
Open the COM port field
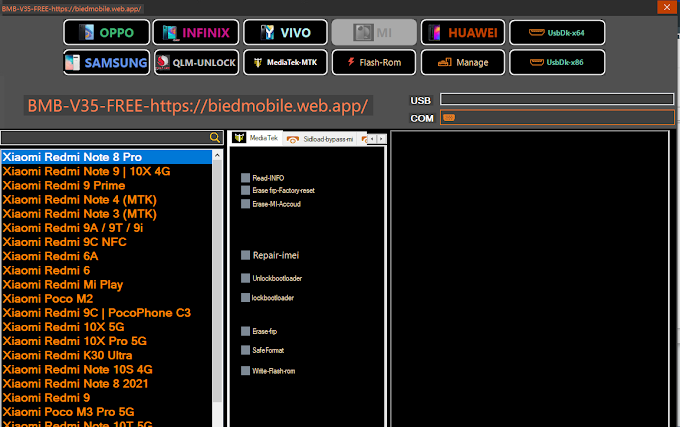pos(557,117)
